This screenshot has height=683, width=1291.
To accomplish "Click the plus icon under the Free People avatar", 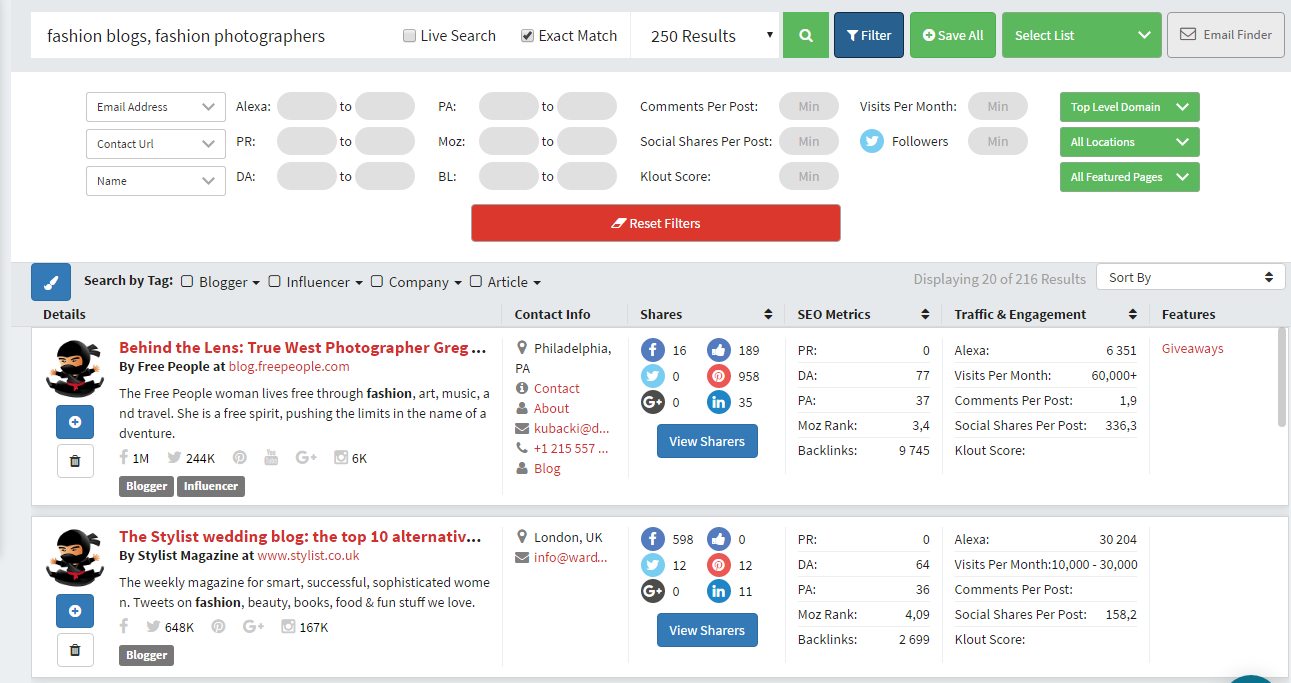I will tap(74, 422).
